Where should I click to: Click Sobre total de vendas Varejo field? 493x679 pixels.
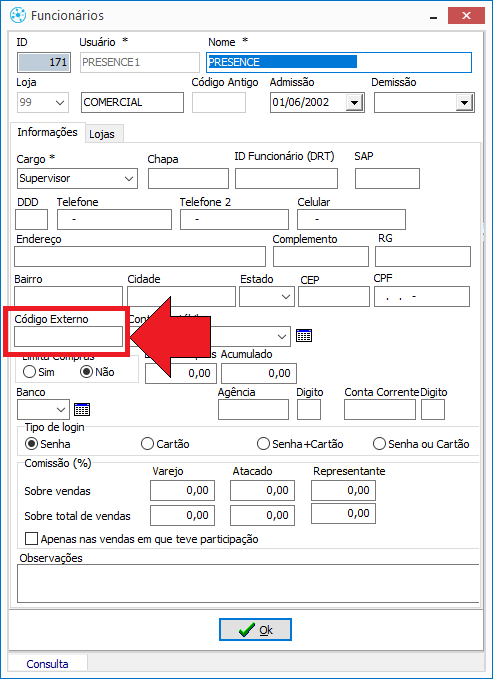tap(182, 515)
